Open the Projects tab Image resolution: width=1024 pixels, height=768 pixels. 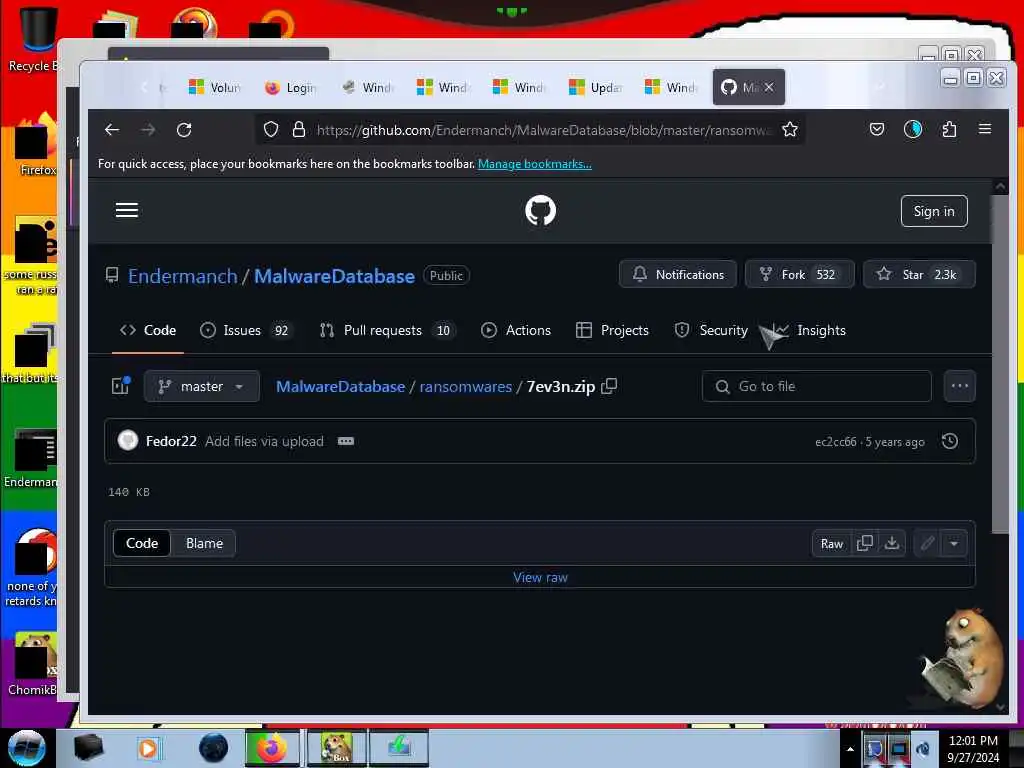[613, 330]
